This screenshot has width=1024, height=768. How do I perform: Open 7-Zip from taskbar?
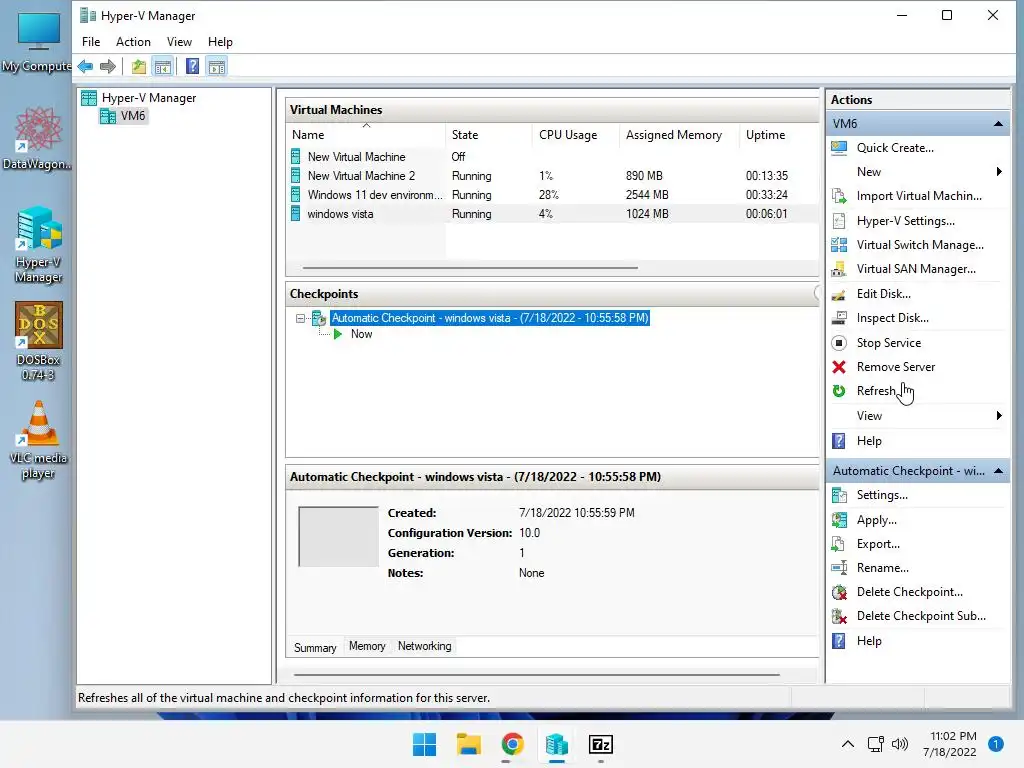point(600,744)
